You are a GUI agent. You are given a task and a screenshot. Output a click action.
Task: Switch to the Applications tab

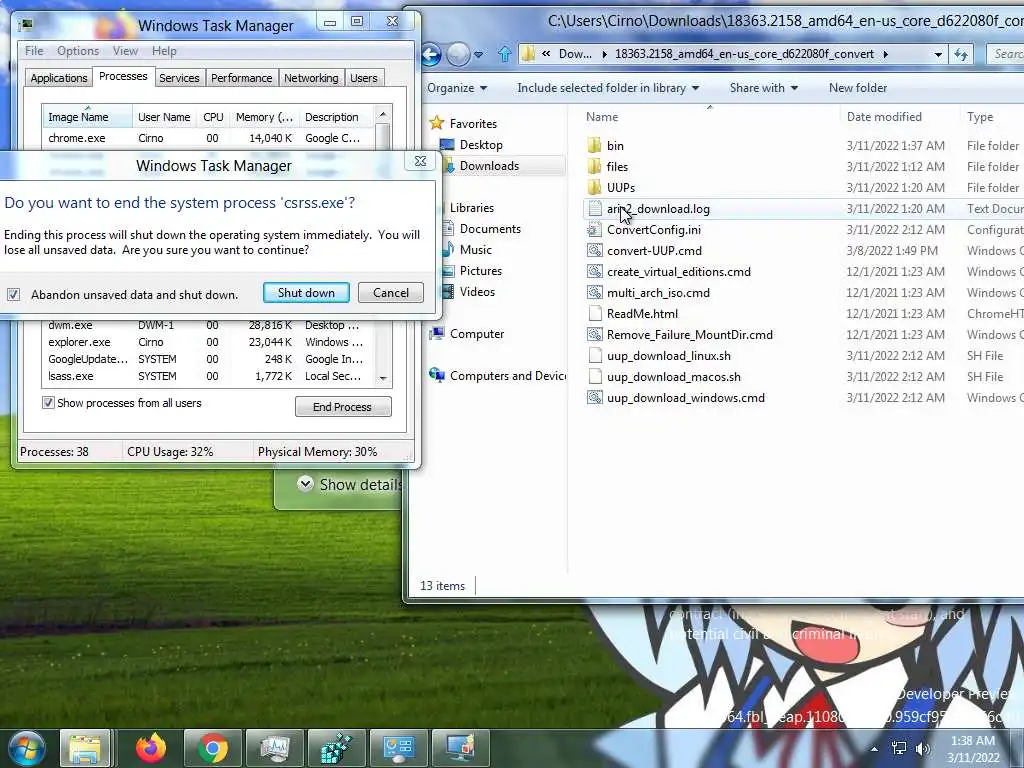coord(59,78)
